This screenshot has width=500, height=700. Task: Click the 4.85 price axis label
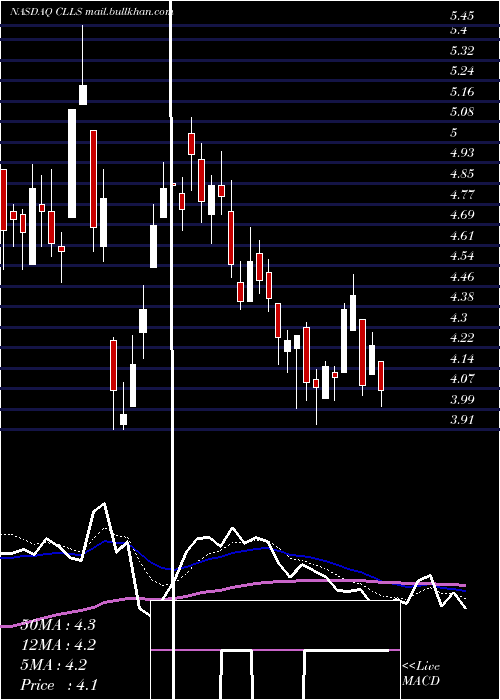click(462, 174)
